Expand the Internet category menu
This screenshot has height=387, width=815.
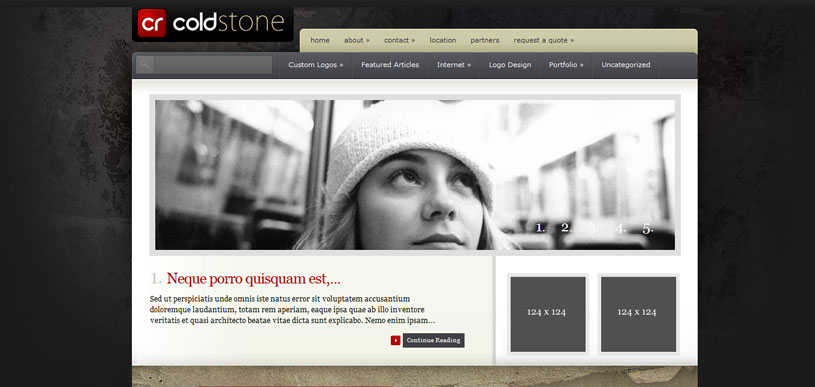pos(454,65)
